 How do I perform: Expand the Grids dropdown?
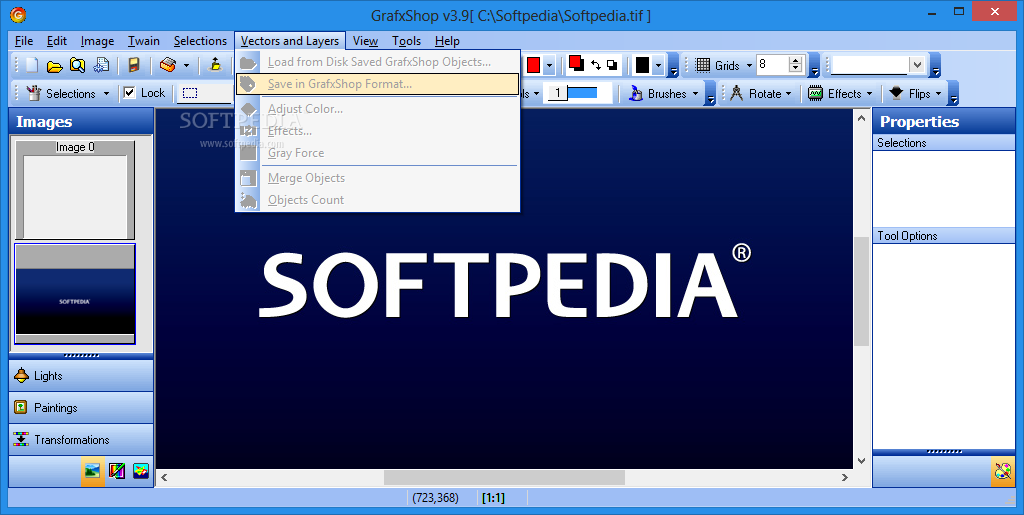coord(749,66)
